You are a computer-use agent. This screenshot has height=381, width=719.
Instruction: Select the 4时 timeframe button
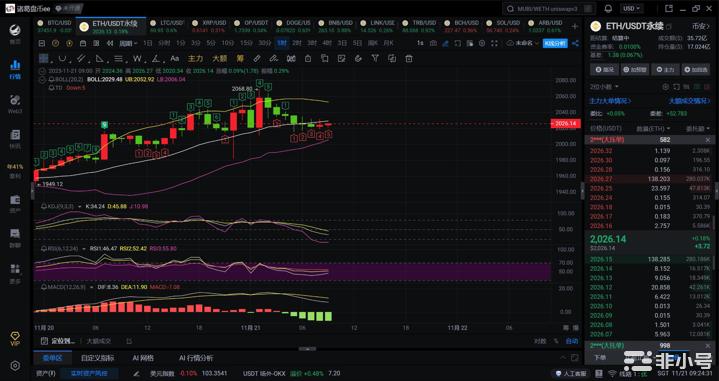[x=326, y=43]
